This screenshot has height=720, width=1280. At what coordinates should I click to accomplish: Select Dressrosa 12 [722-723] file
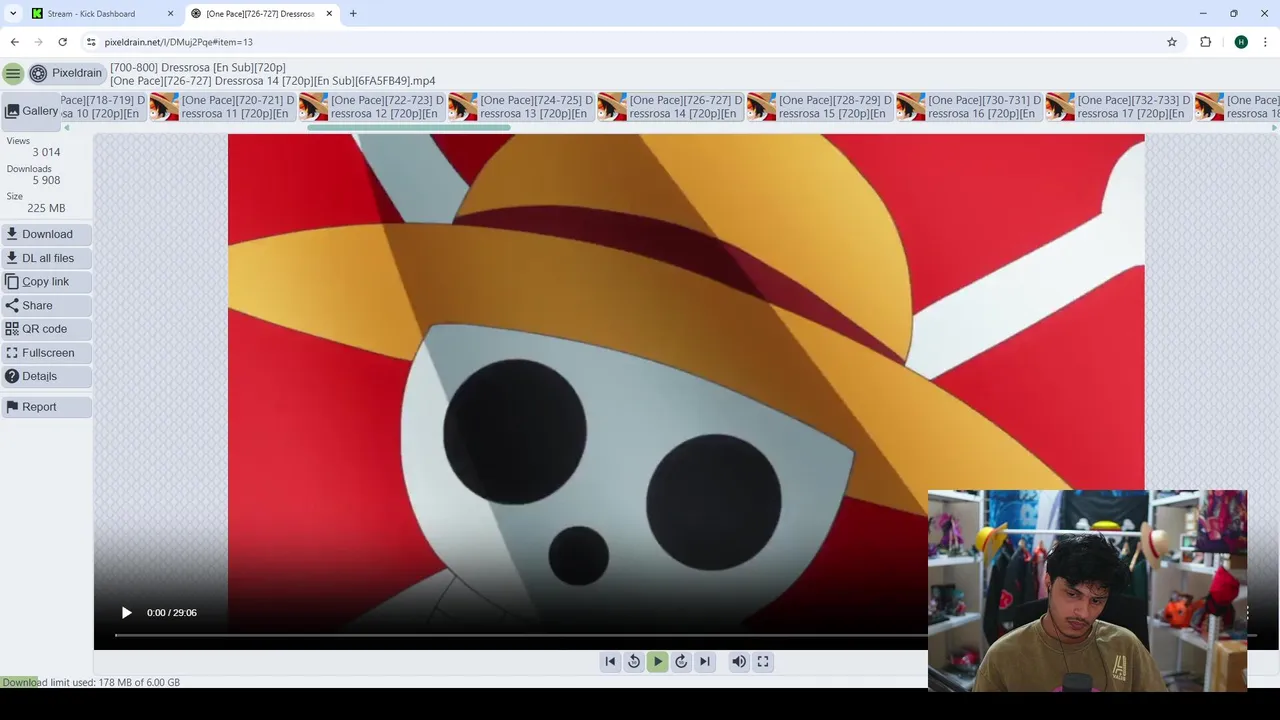(372, 107)
